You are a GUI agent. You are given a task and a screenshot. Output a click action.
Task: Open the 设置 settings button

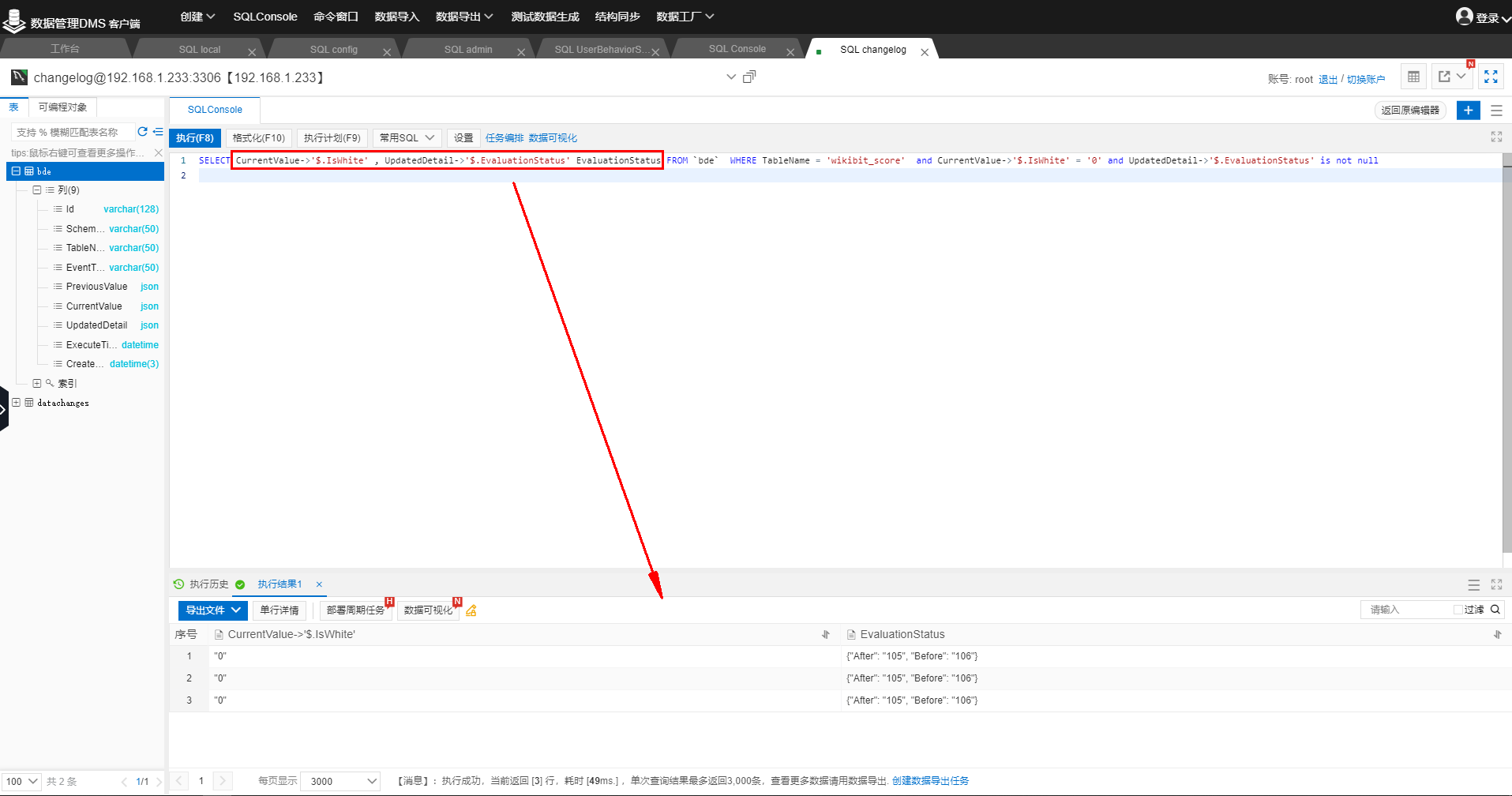[x=463, y=137]
